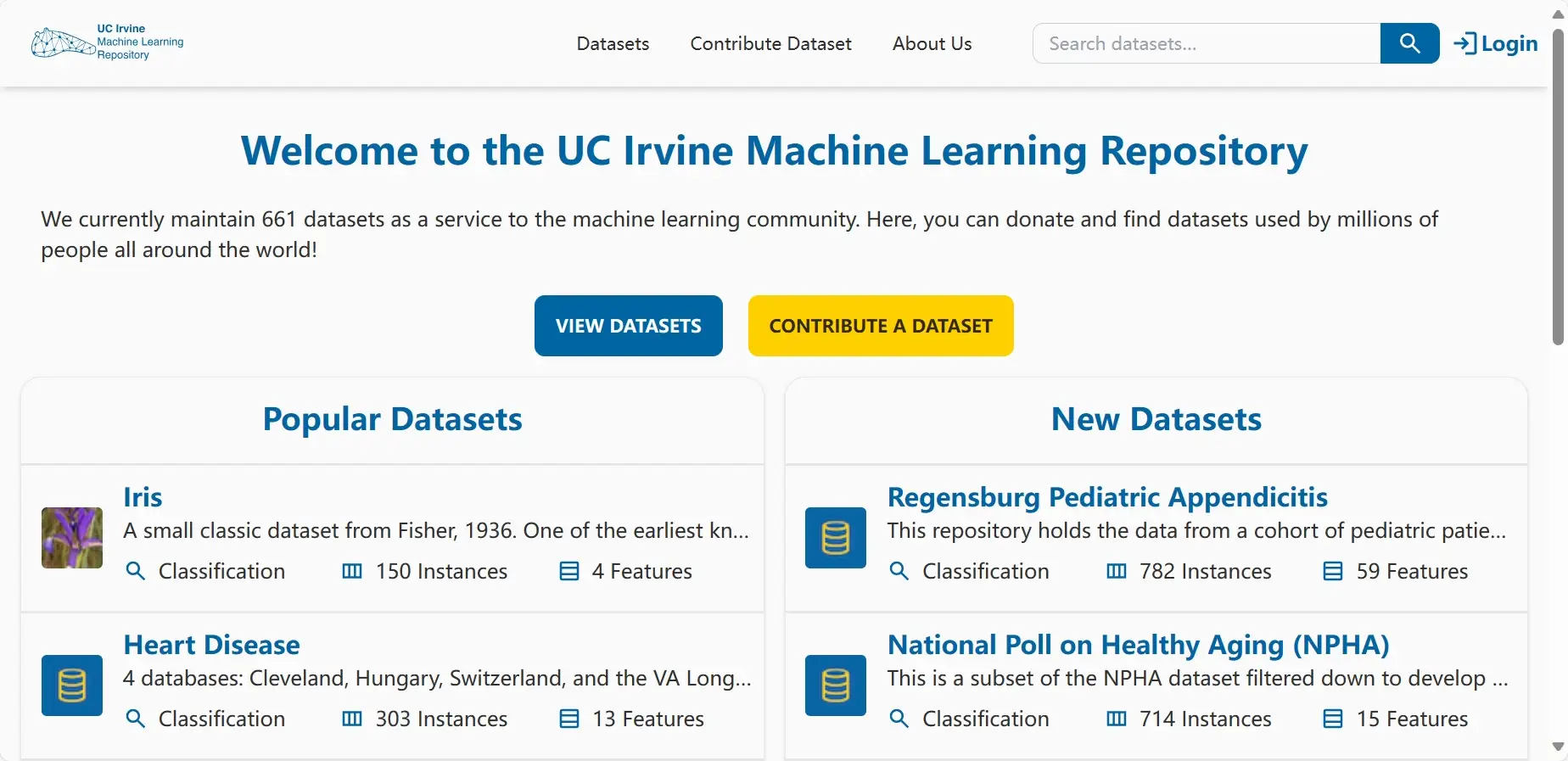Viewport: 1568px width, 761px height.
Task: Click the scrollbar up arrow
Action: (1558, 14)
